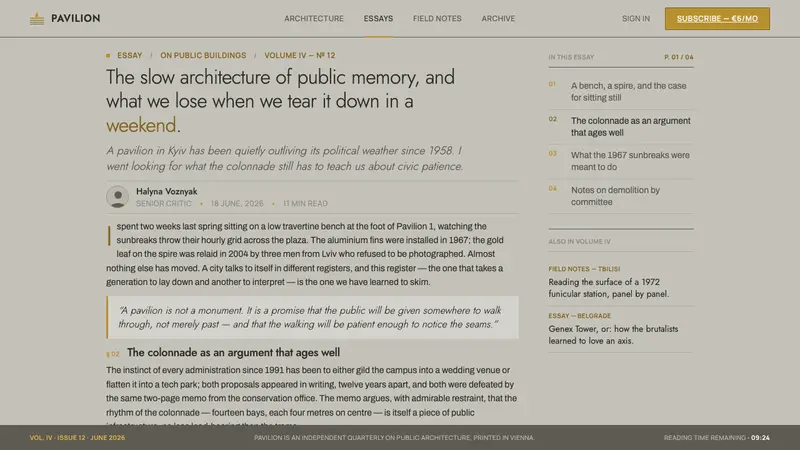800x450 pixels.
Task: Jump to 'What the 1967 sunbreaks were meant to do'
Action: point(621,161)
